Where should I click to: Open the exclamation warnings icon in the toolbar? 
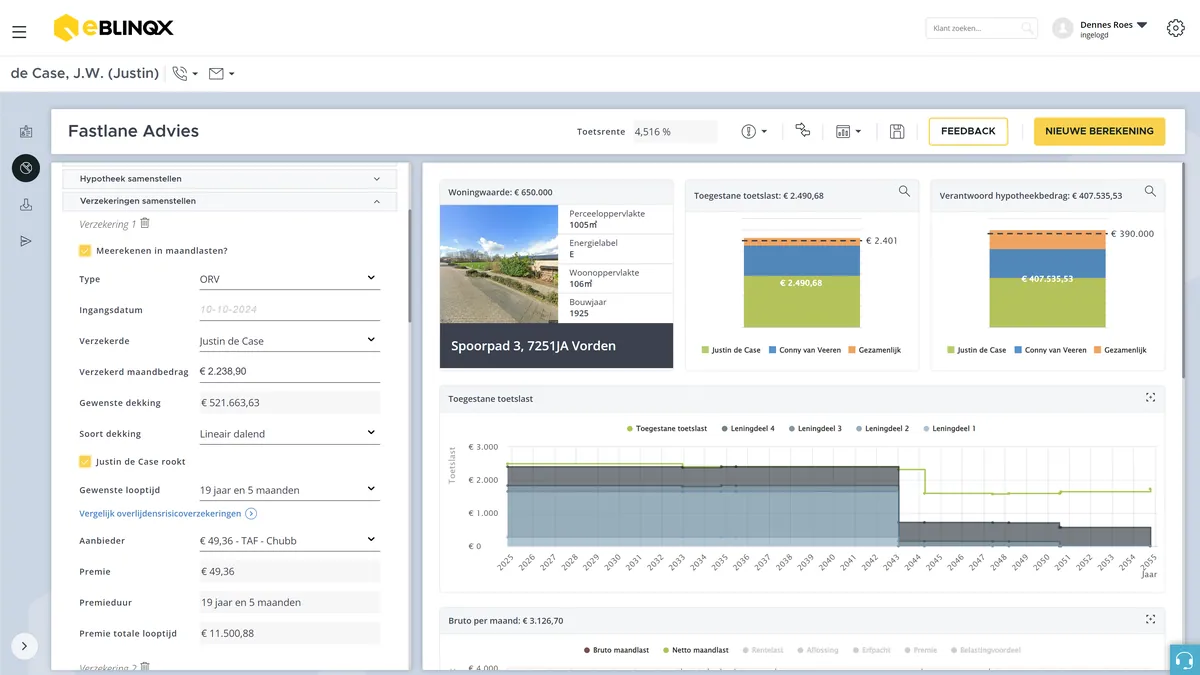click(x=754, y=131)
